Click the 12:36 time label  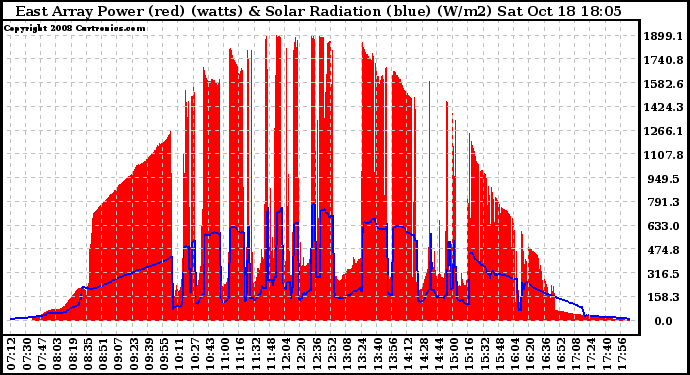(x=317, y=353)
